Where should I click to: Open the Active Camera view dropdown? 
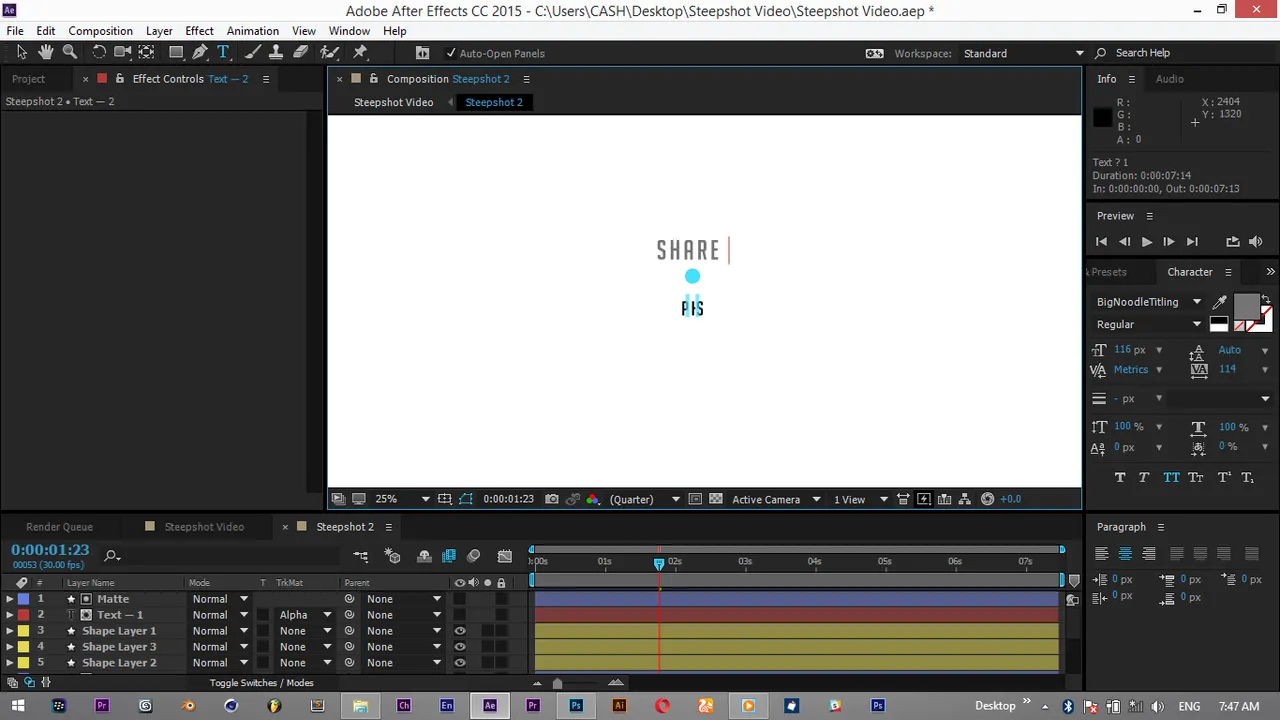tap(775, 499)
